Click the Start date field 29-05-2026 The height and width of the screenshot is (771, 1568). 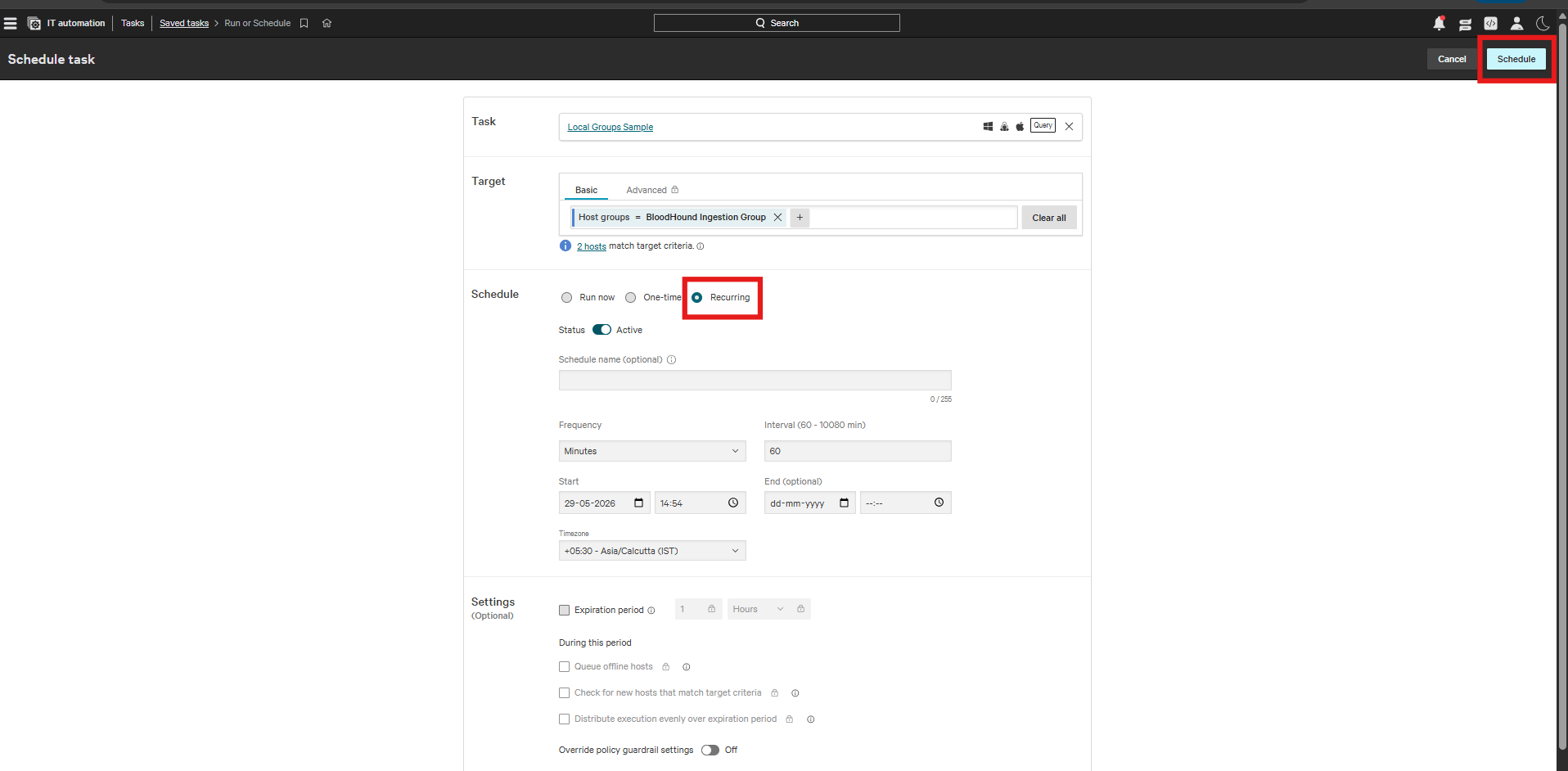[x=604, y=503]
